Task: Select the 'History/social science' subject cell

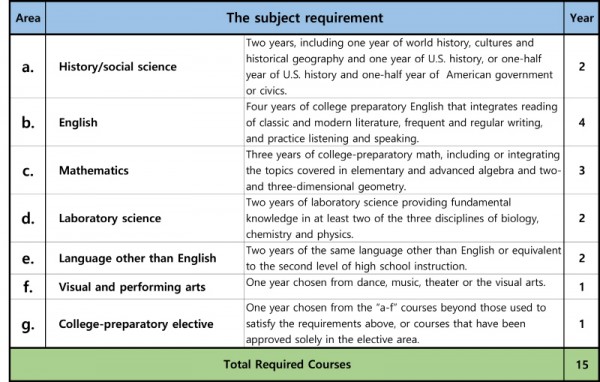Action: [x=145, y=67]
